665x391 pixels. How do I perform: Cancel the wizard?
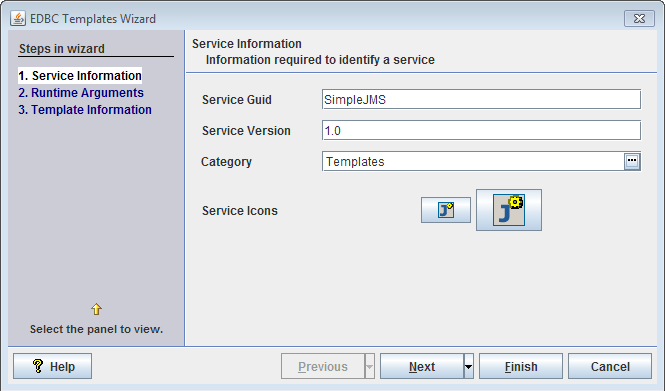click(610, 366)
